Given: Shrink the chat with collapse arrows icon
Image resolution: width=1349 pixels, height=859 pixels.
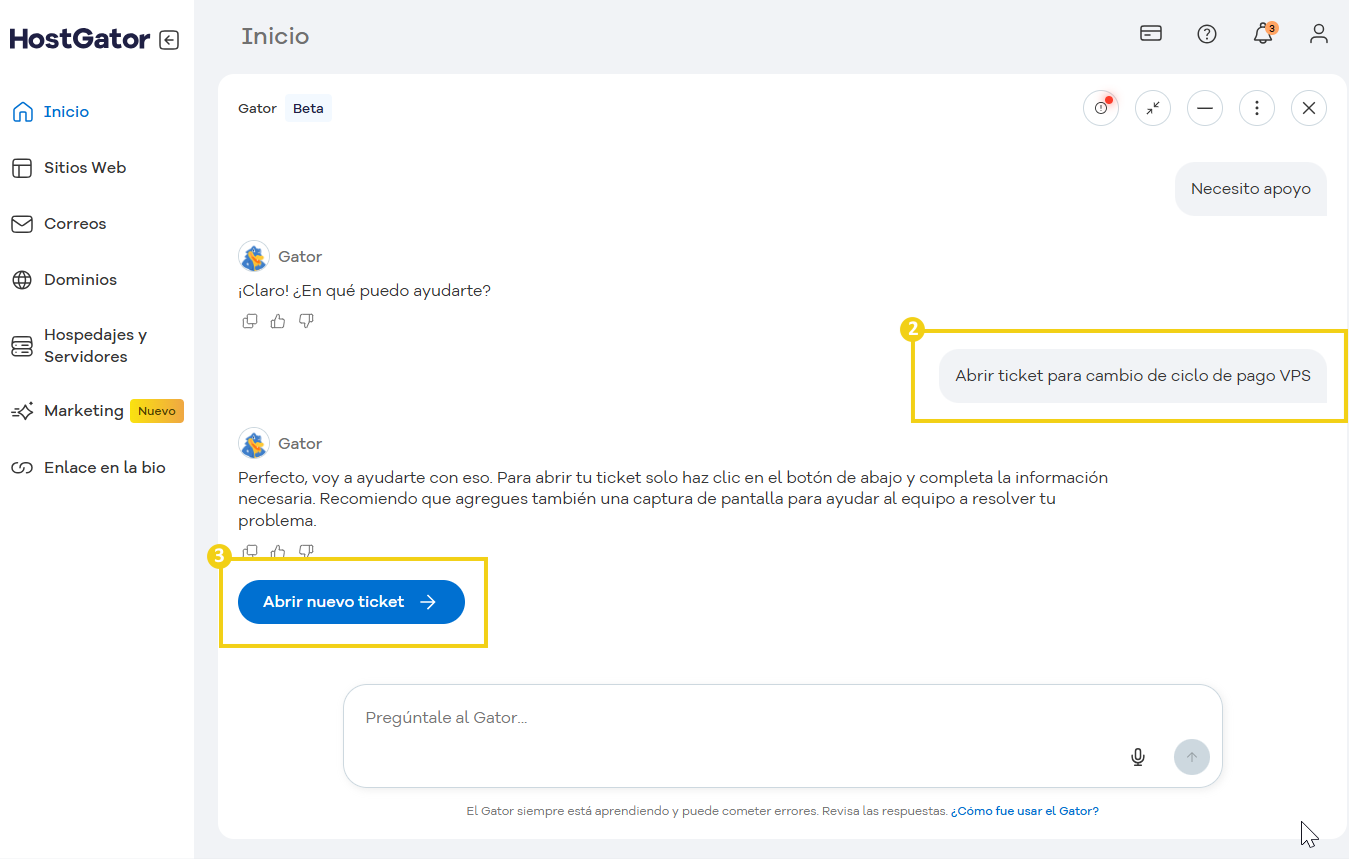Looking at the screenshot, I should tap(1152, 107).
